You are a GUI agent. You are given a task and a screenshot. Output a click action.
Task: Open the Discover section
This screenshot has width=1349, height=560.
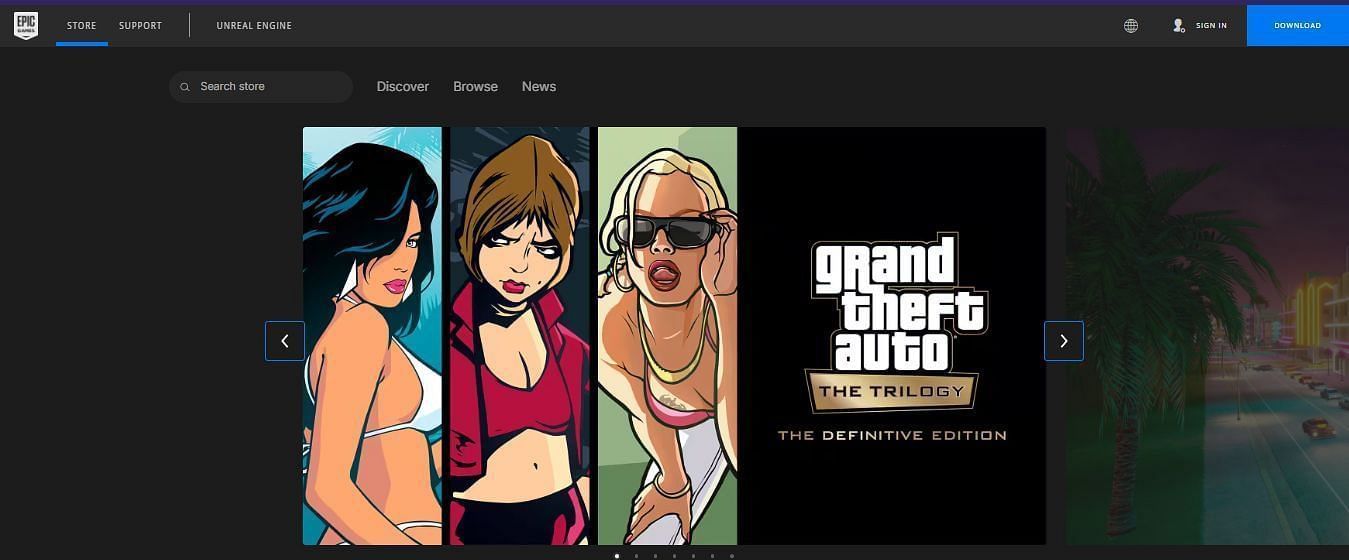(x=403, y=87)
